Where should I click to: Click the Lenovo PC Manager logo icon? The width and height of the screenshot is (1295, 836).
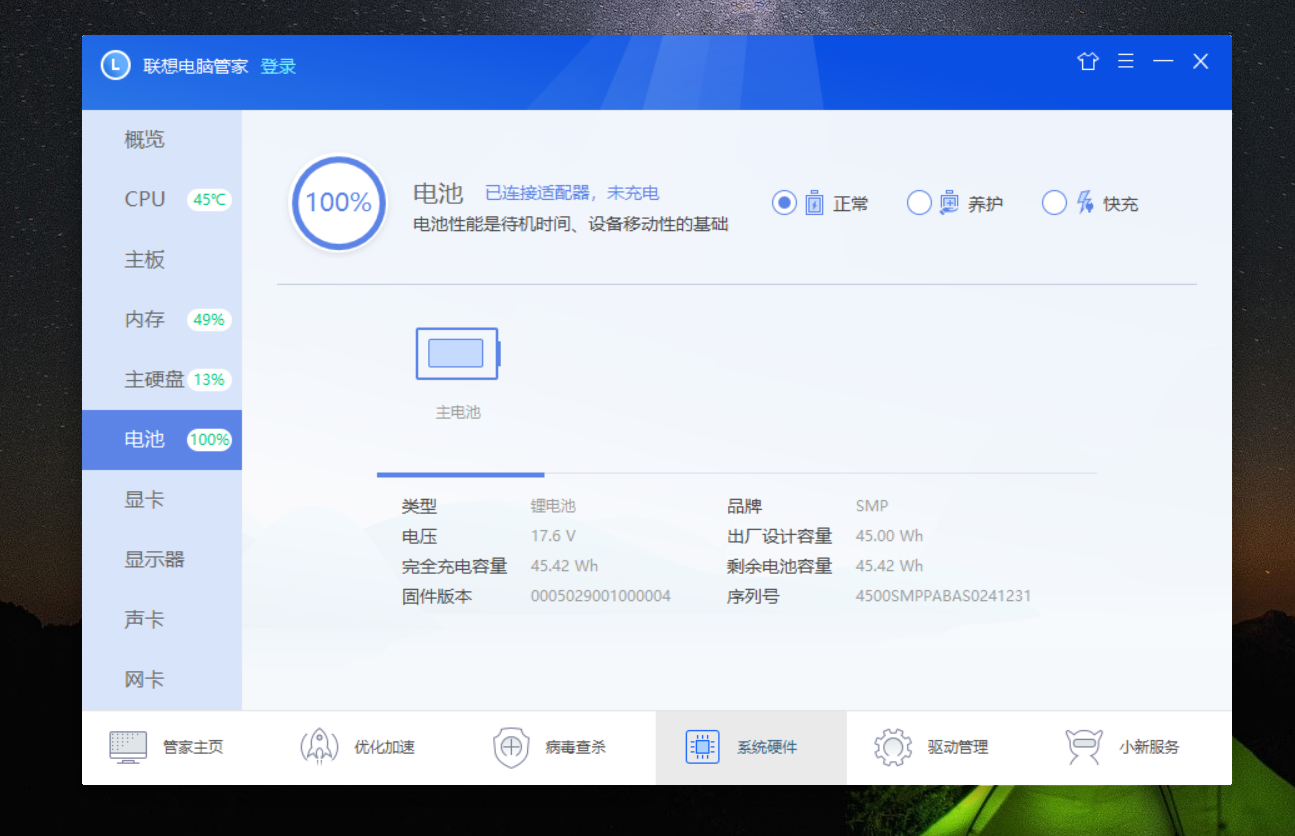[116, 66]
